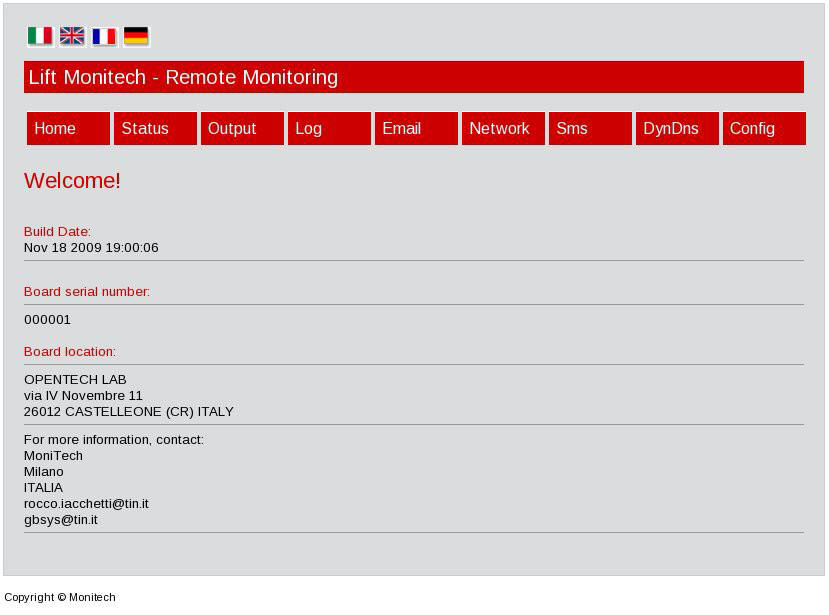Click For more information, contact text

tap(114, 440)
